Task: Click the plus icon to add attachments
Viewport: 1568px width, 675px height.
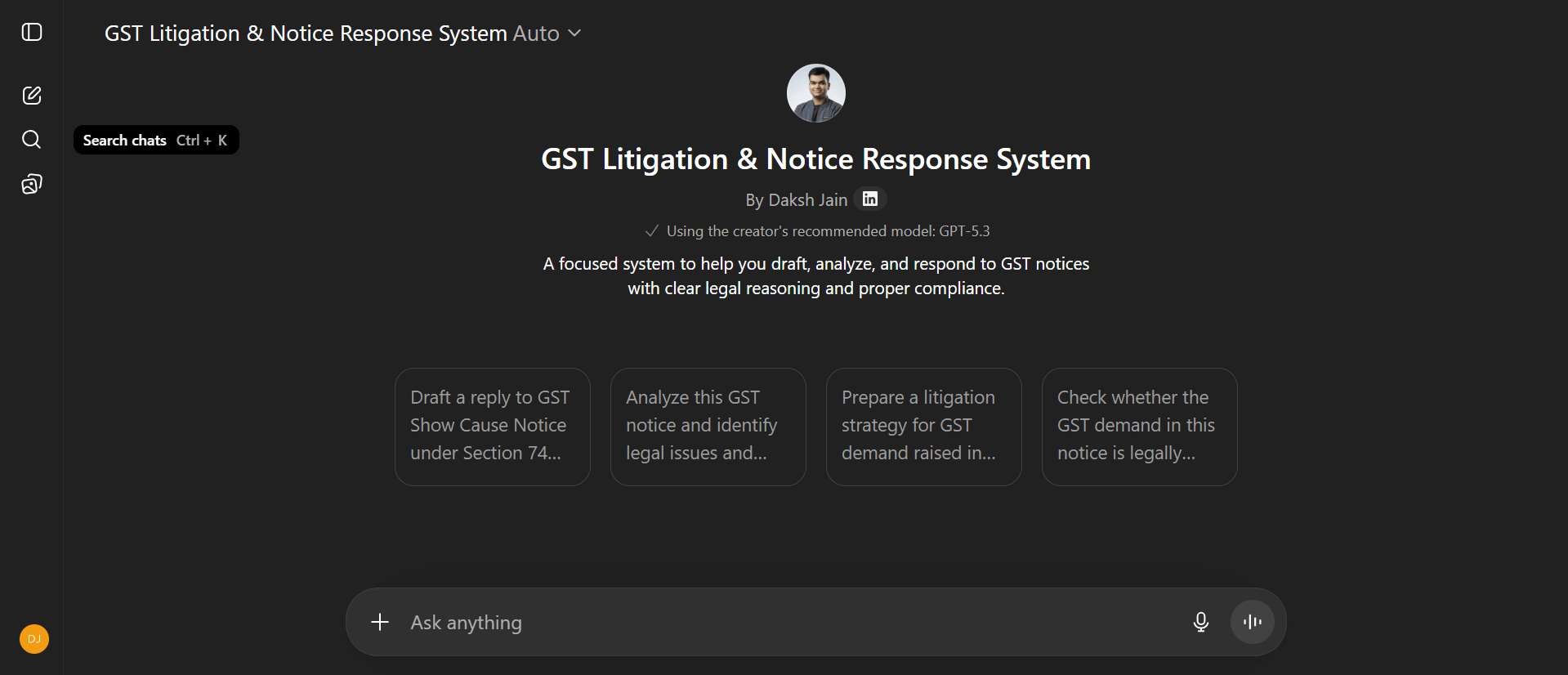Action: click(380, 622)
